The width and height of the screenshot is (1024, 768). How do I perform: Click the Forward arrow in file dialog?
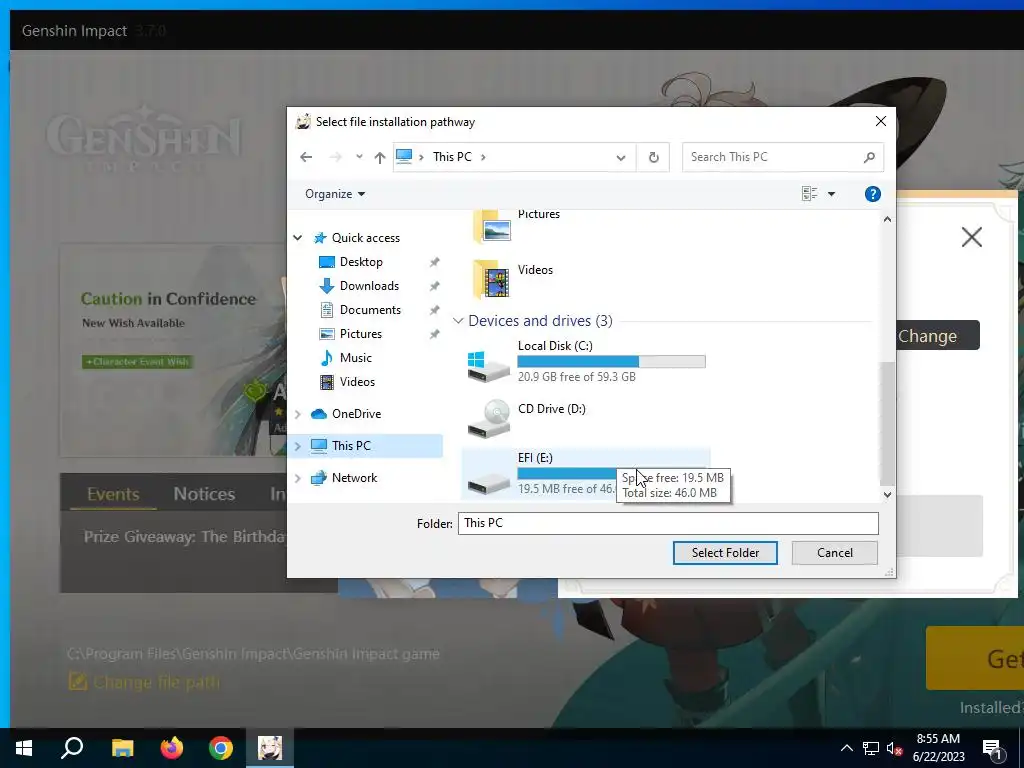tap(336, 157)
